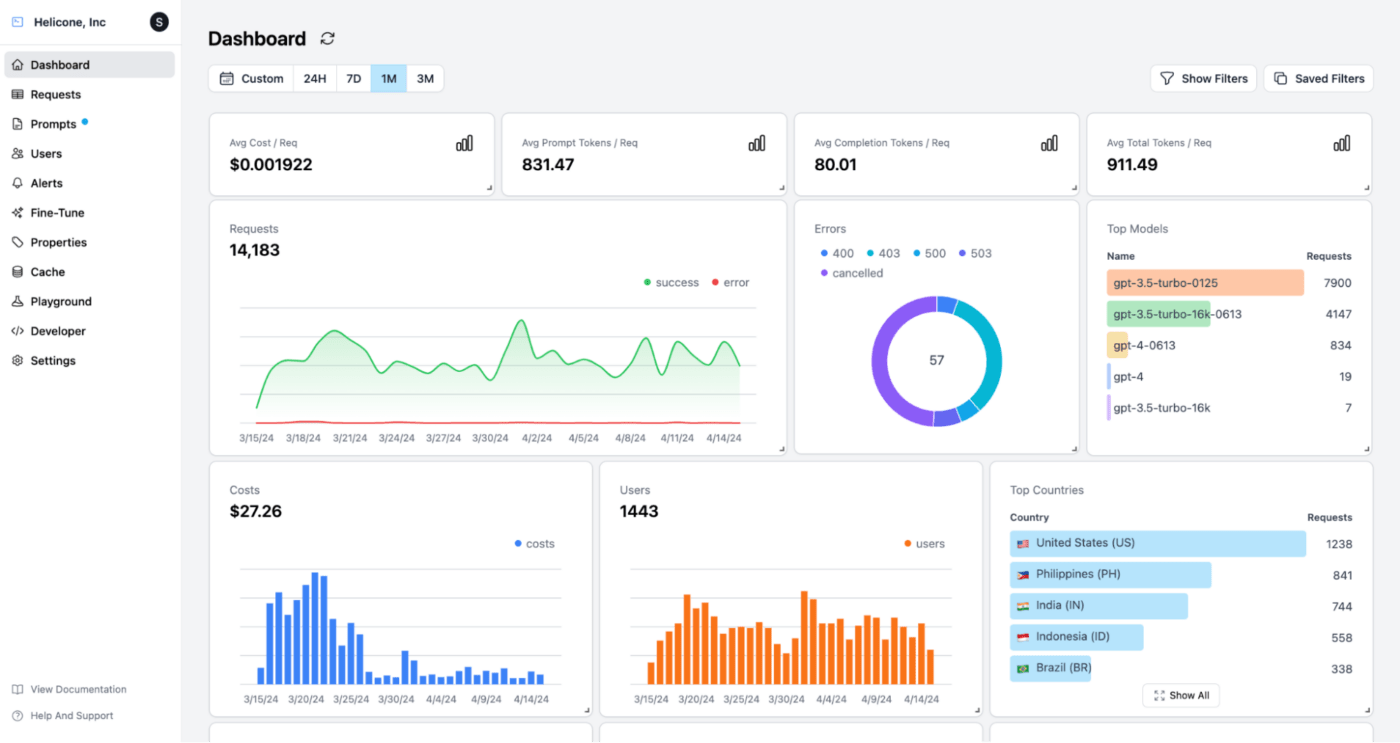
Task: Click the funnel icon in Show Filters
Action: 1167,79
